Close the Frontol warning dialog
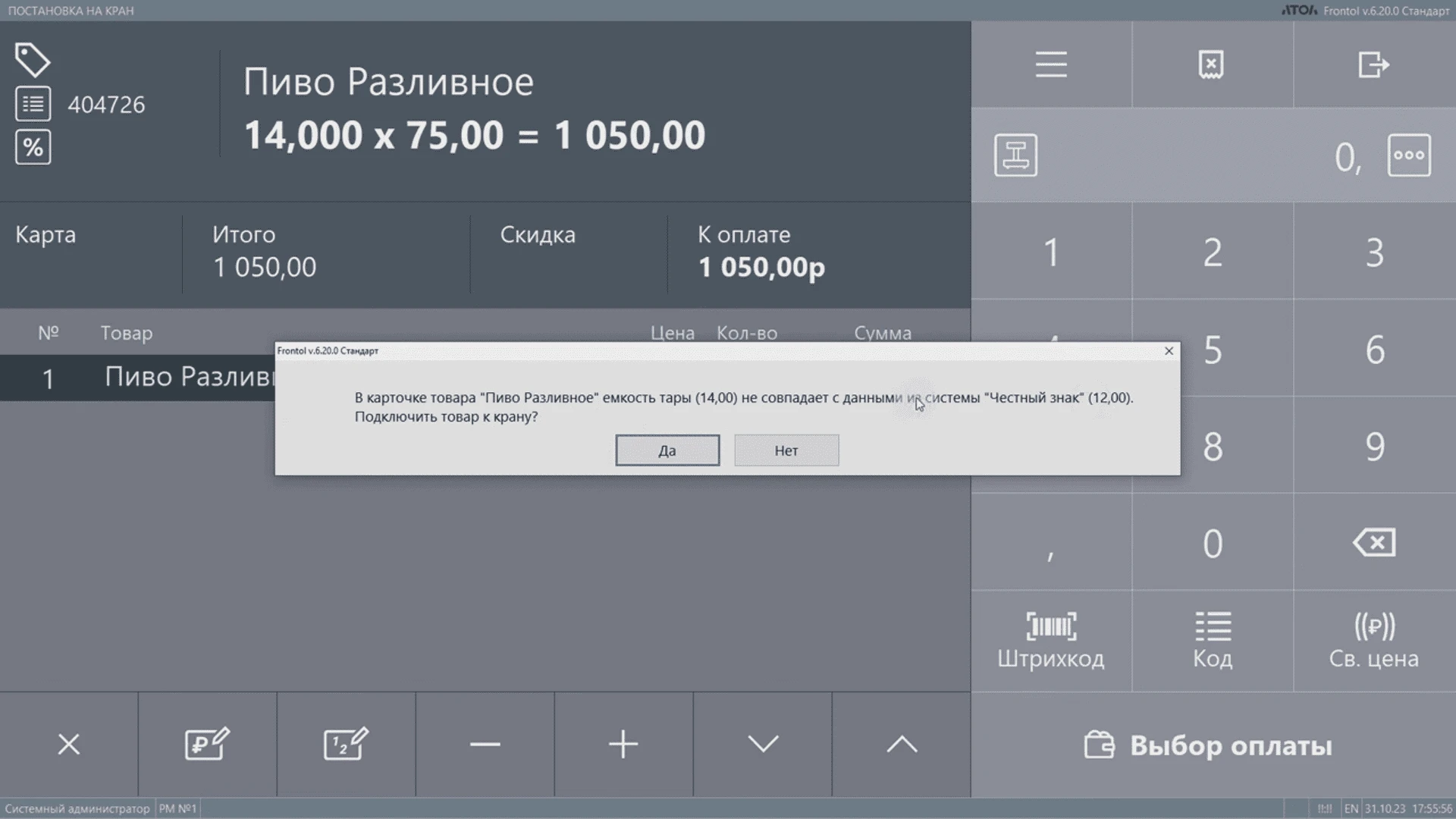 tap(1169, 351)
